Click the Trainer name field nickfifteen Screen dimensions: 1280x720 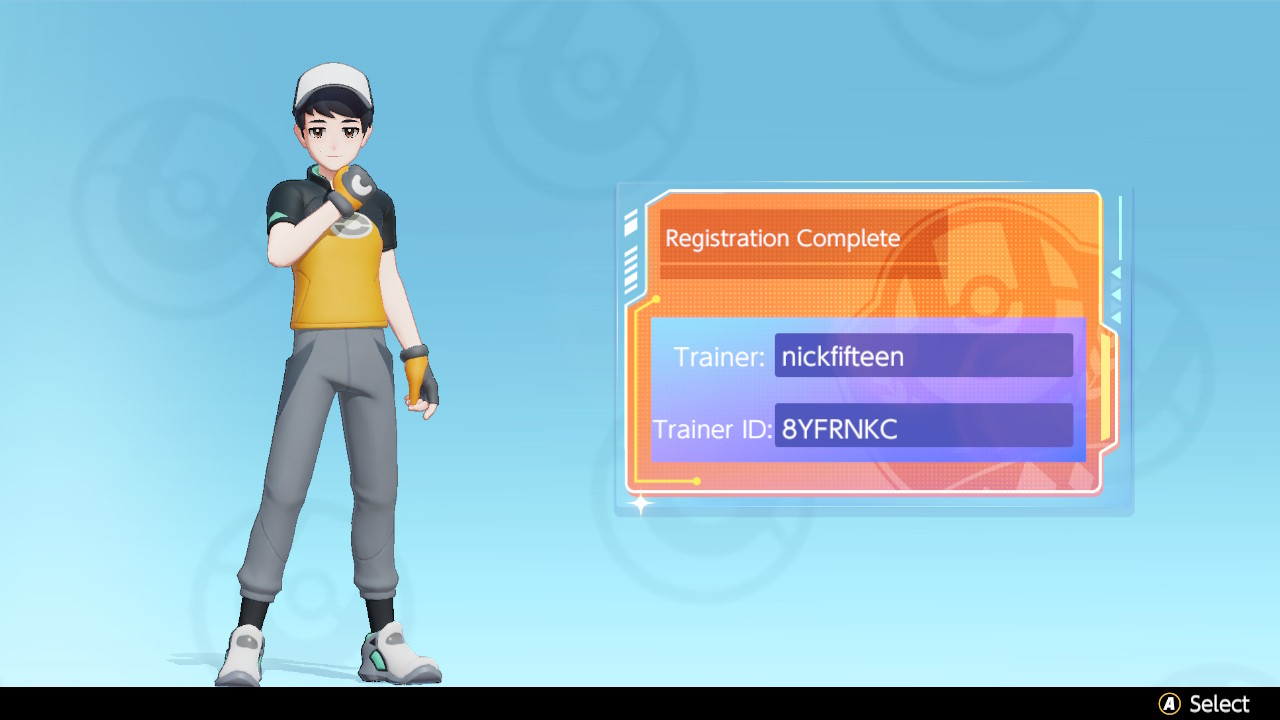tap(923, 356)
